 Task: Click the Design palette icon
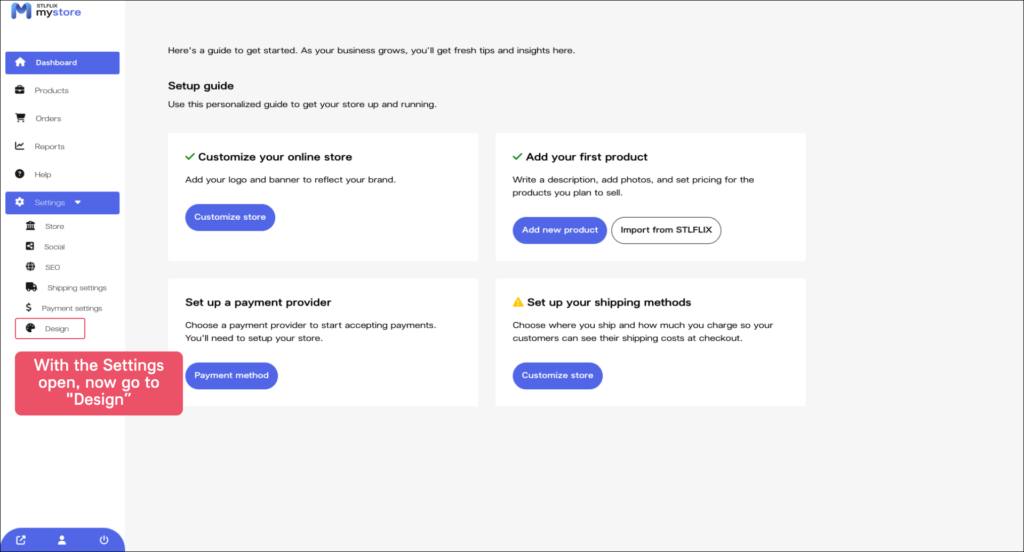pos(30,328)
